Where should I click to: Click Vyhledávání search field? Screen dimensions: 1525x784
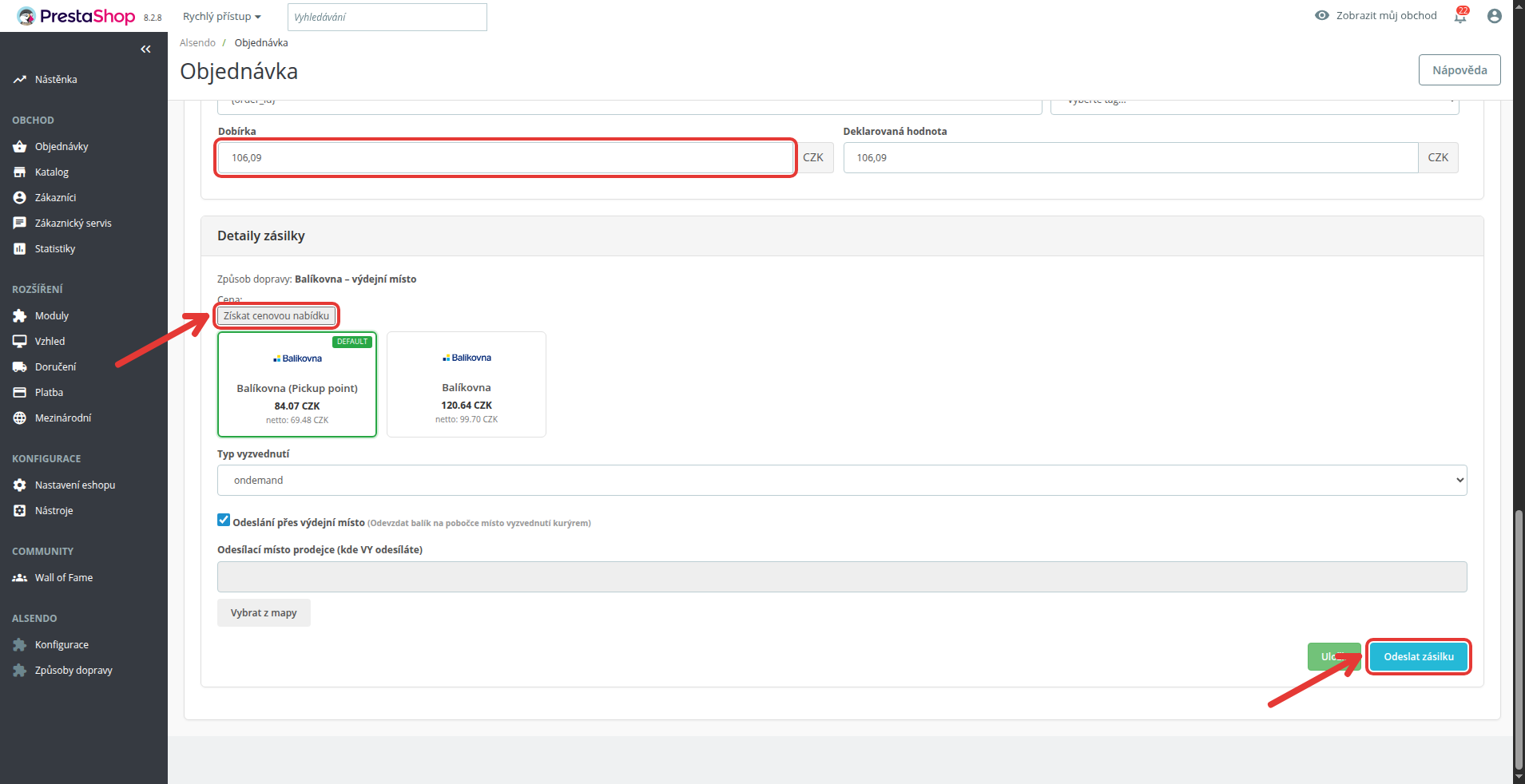click(387, 17)
